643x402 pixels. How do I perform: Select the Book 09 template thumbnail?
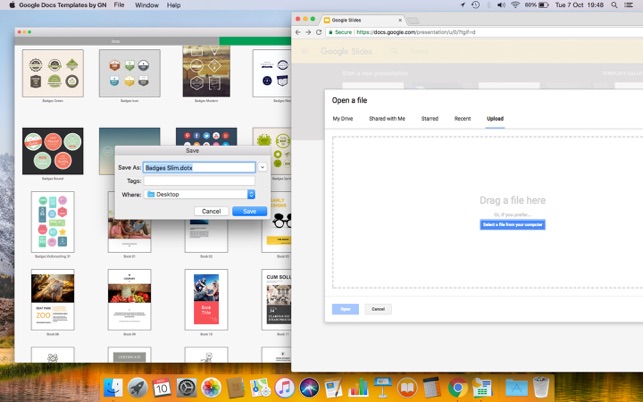tap(130, 299)
